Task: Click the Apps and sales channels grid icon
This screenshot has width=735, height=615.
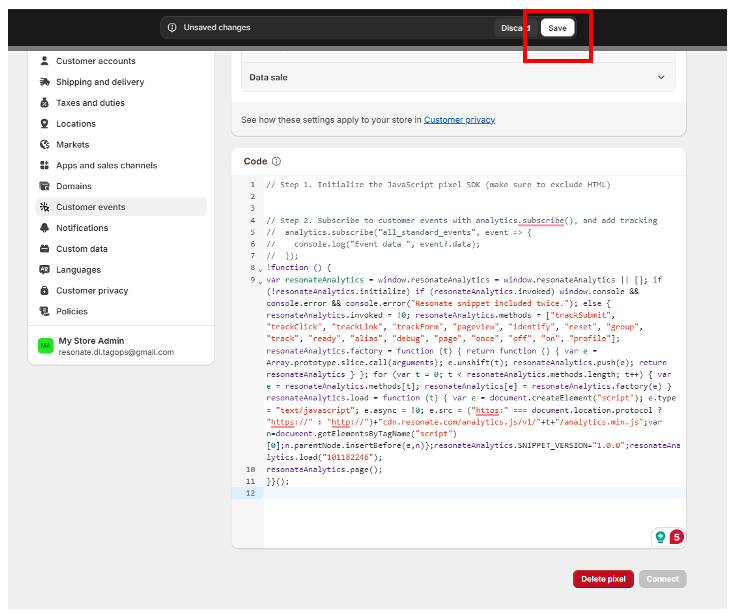Action: coord(45,165)
